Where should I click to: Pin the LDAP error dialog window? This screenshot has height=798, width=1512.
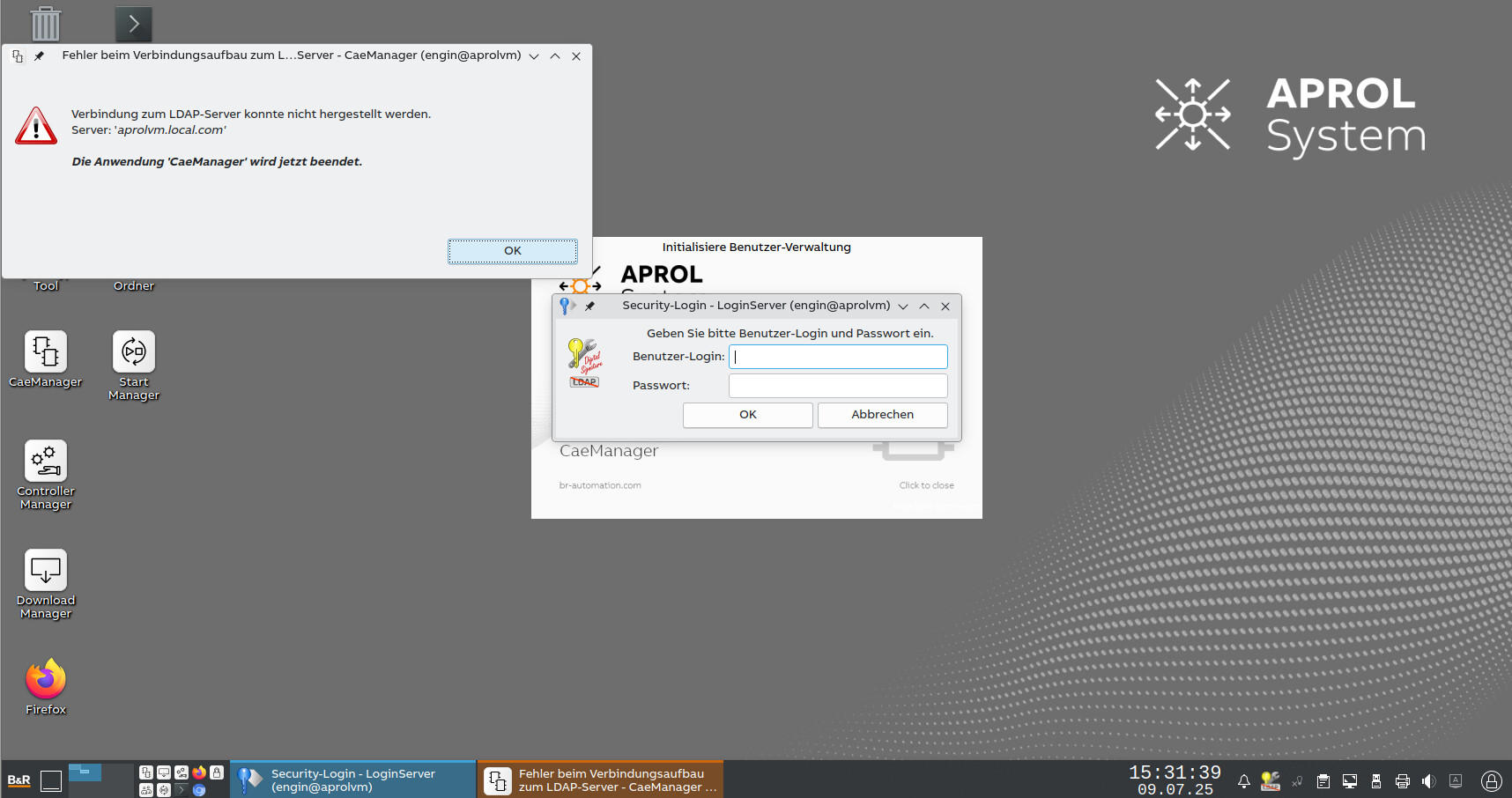39,55
